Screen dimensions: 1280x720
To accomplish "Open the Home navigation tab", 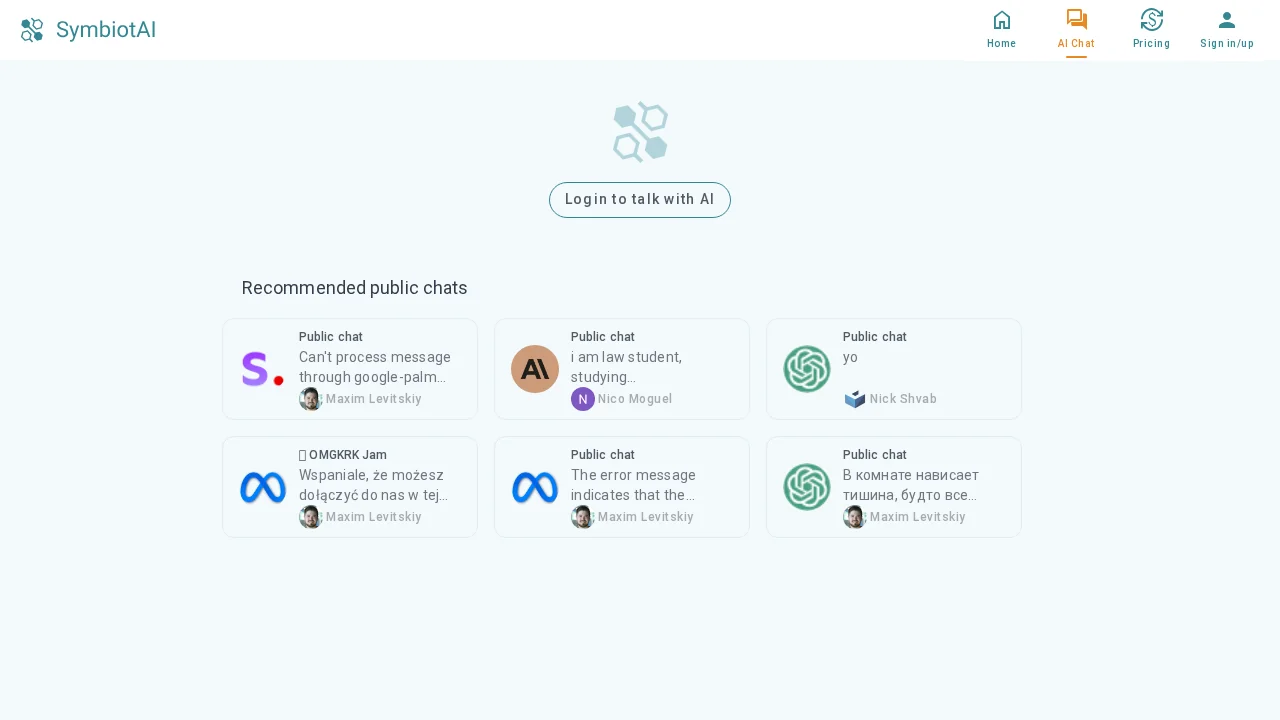I will [1002, 30].
